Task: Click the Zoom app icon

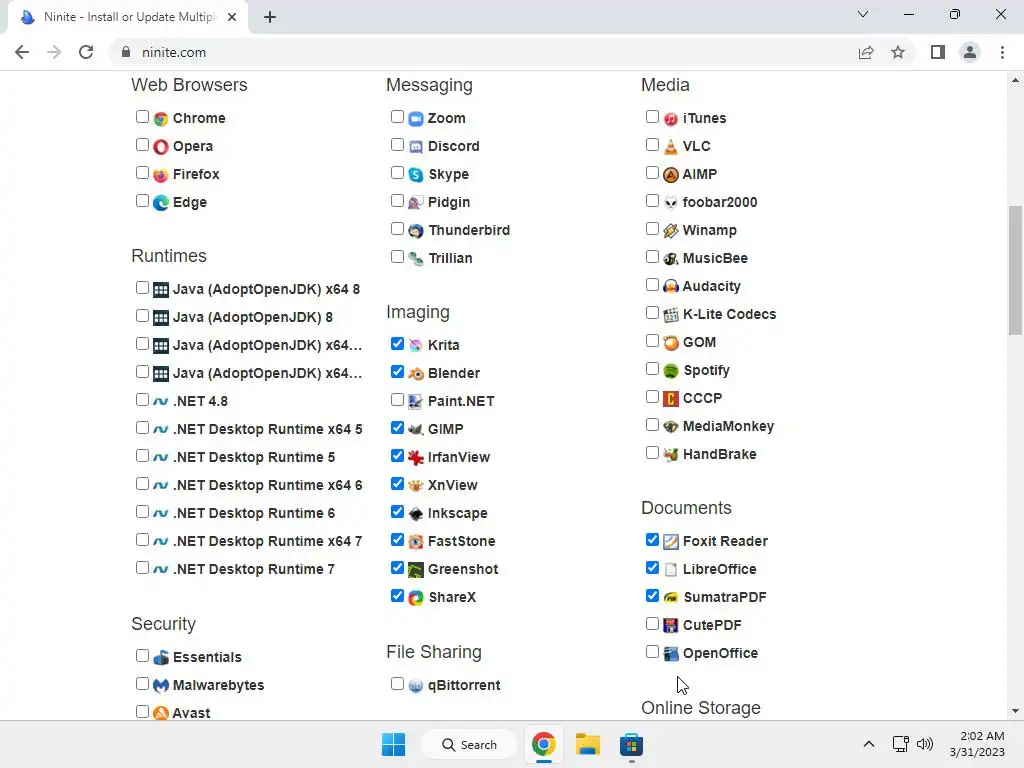Action: coord(416,119)
